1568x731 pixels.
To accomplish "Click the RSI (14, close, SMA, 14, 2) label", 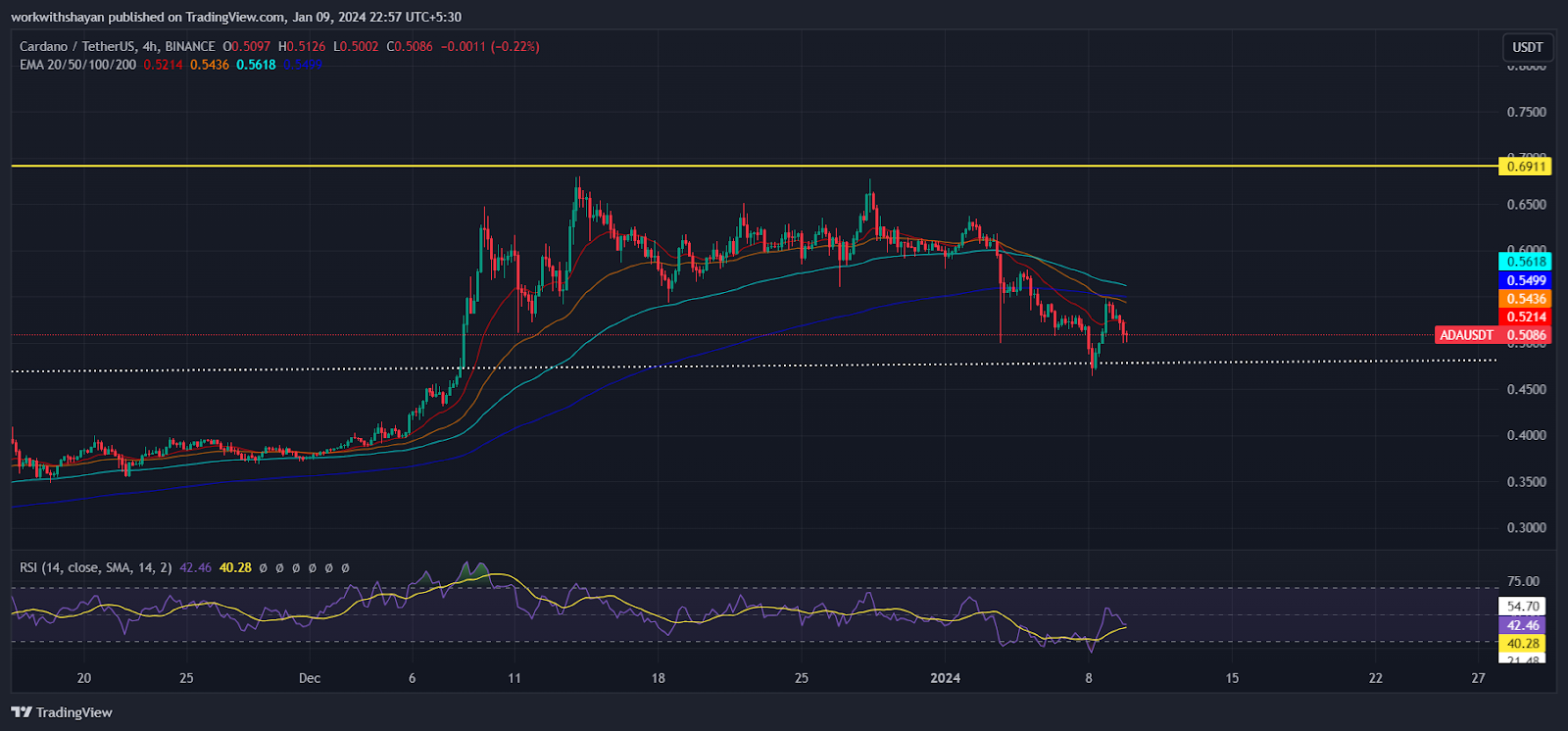I will 96,567.
